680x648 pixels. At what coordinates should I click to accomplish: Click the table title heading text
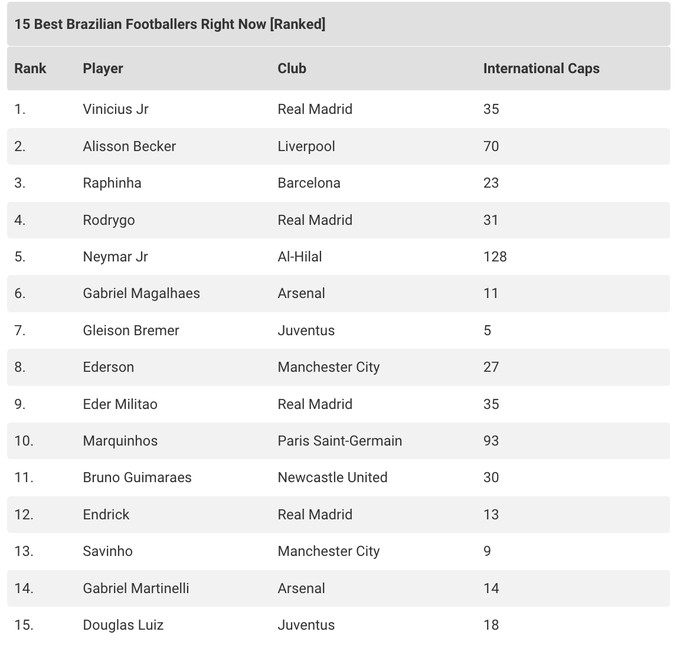[170, 24]
